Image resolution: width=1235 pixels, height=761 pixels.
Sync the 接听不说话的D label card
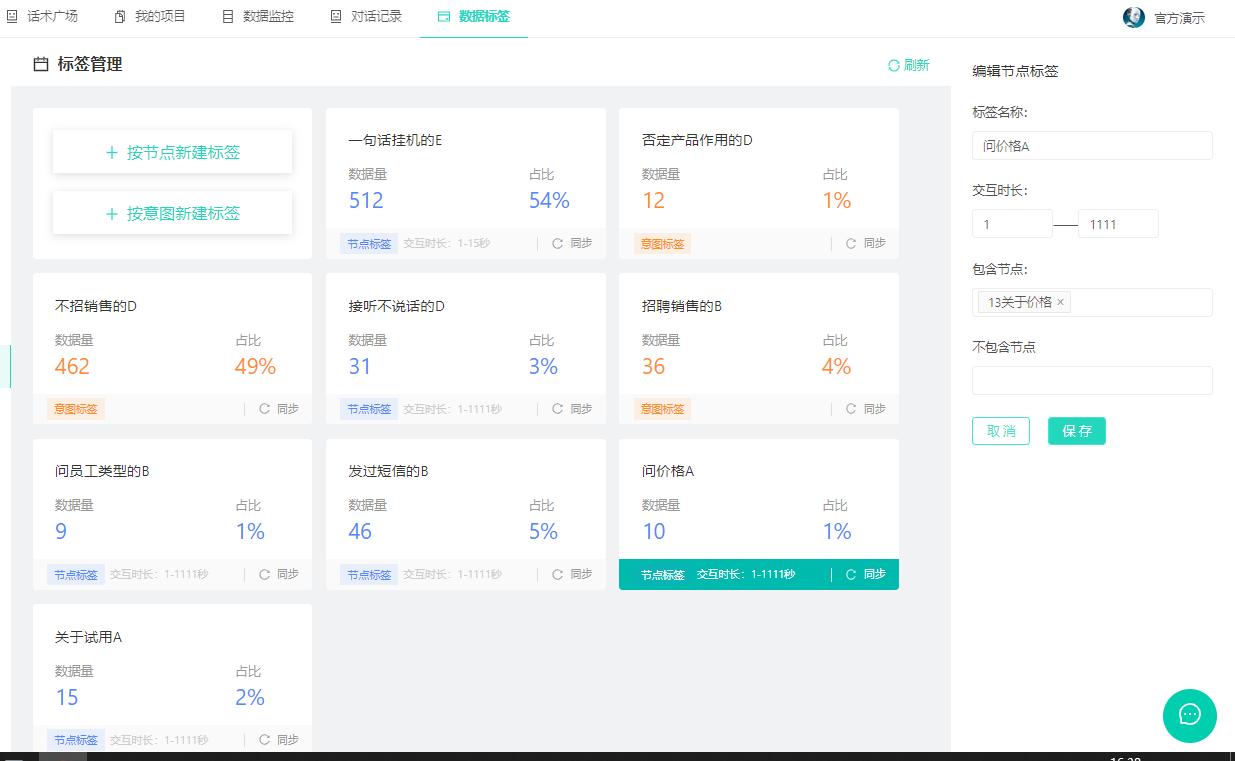[579, 408]
